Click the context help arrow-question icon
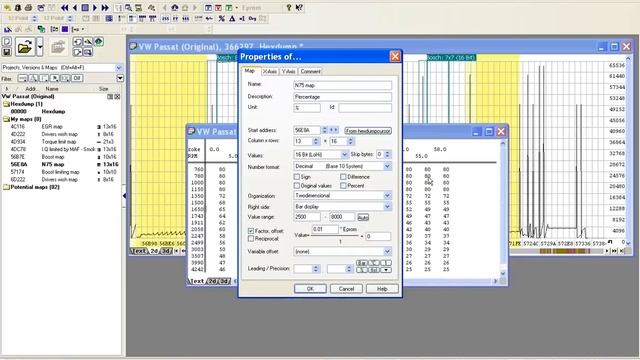The width and height of the screenshot is (640, 360). pos(299,7)
